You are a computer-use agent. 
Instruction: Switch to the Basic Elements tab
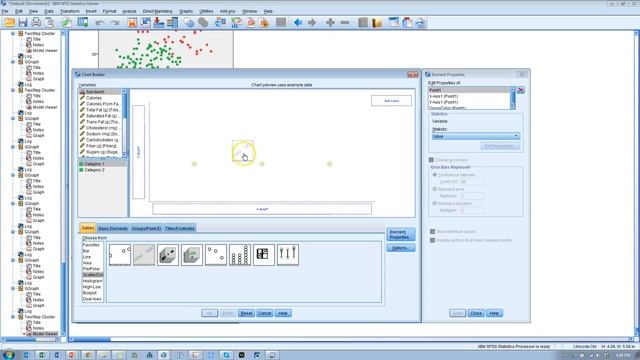113,228
